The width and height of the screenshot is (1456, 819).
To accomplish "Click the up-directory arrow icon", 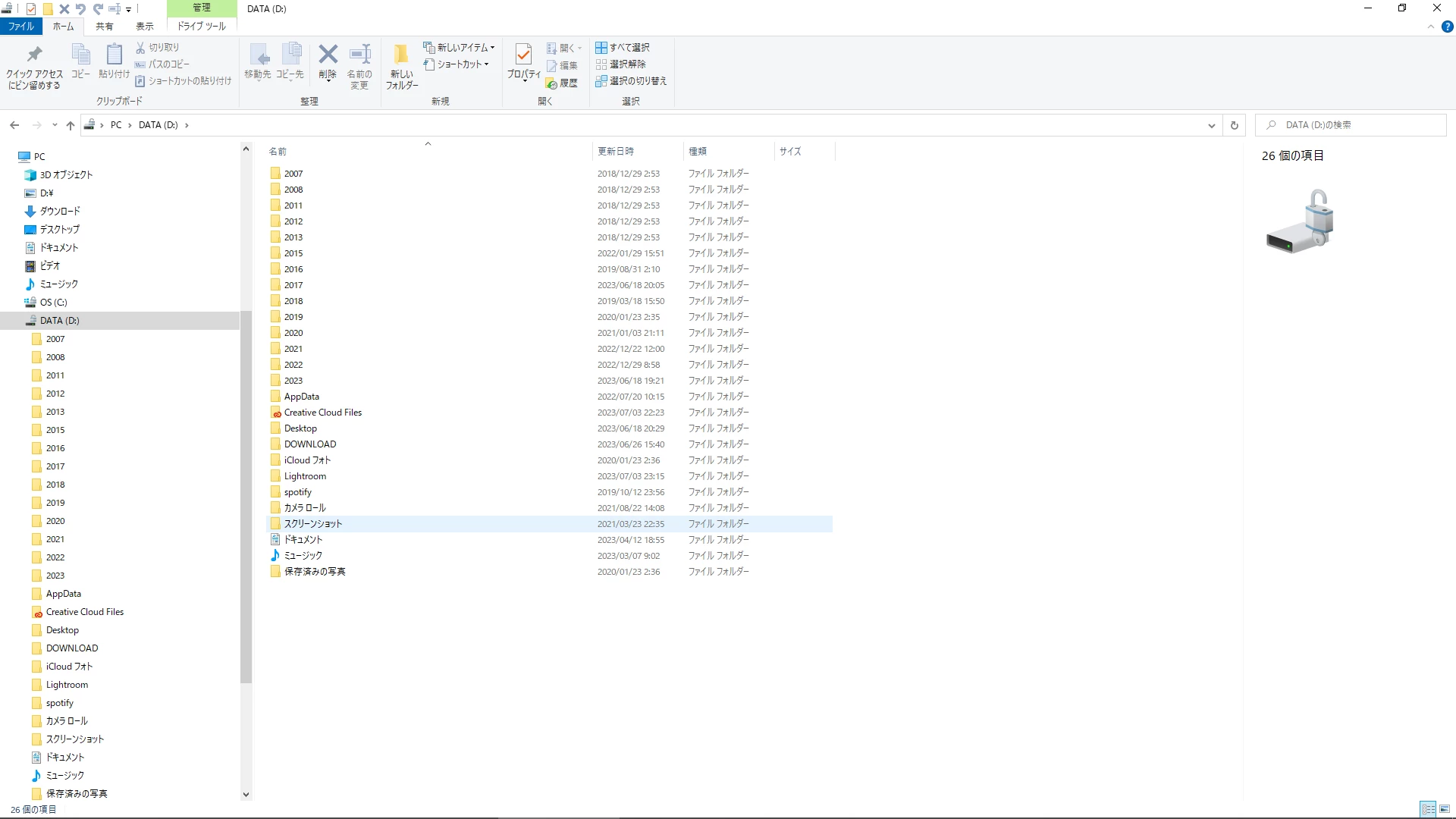I will pos(71,125).
